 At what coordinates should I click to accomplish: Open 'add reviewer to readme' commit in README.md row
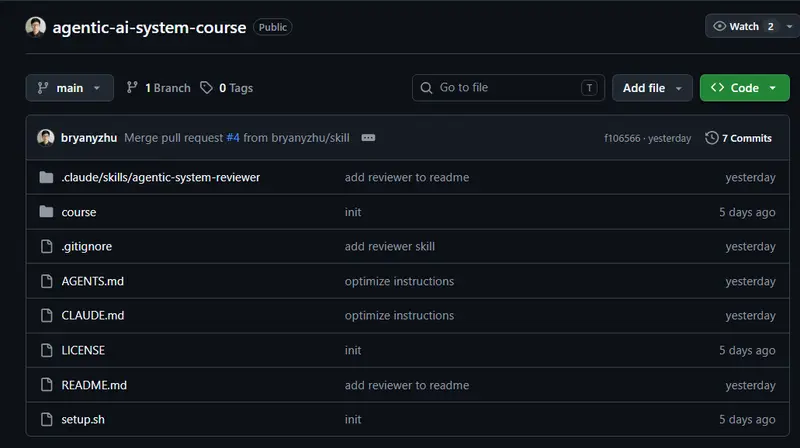[x=407, y=385]
